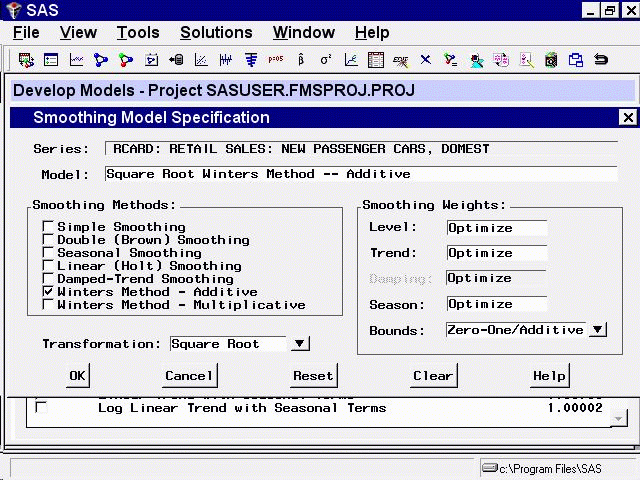
Task: Click the scatter plot with diagonal line icon
Action: tap(201, 60)
